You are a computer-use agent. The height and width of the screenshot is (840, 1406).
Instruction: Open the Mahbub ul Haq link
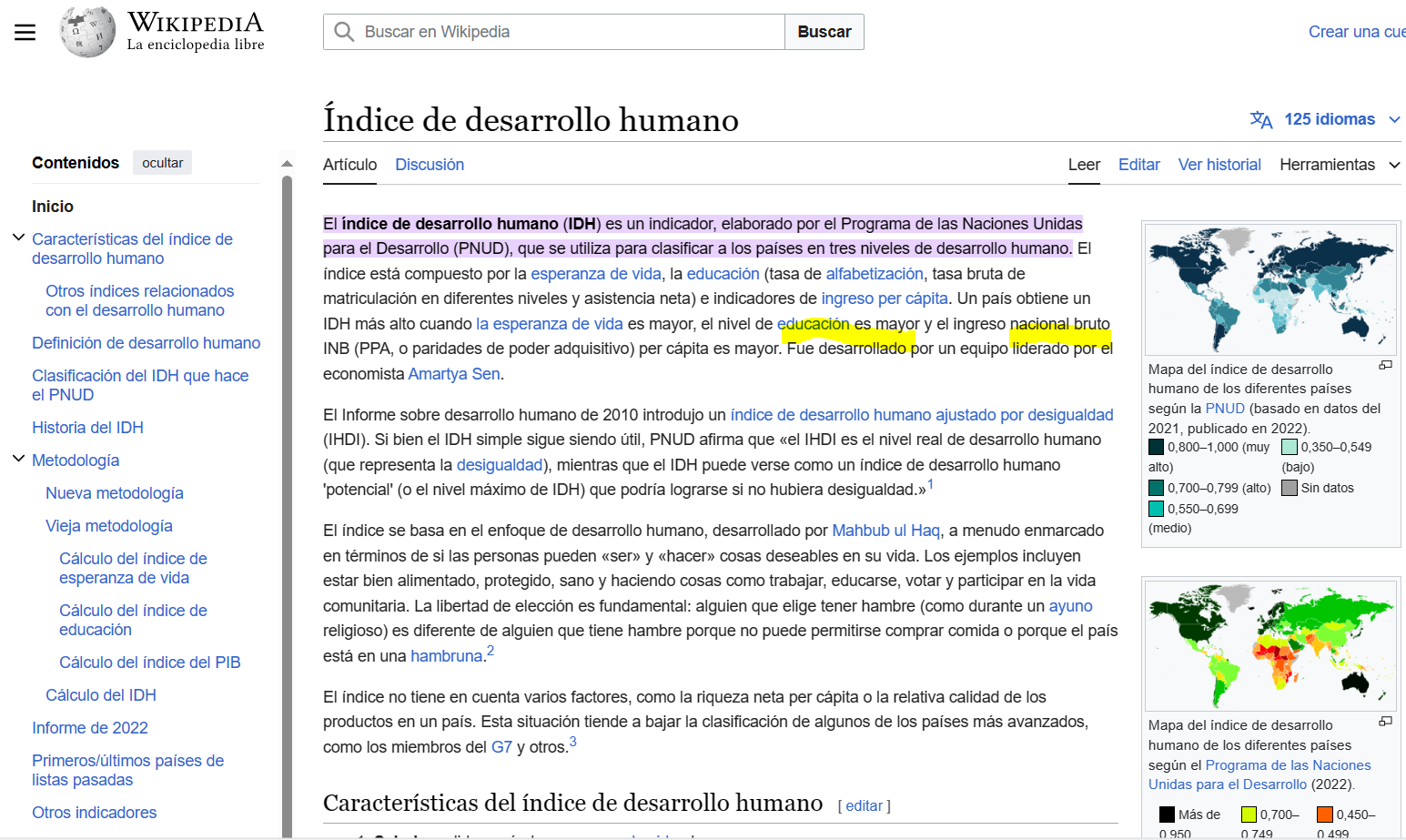(x=885, y=531)
